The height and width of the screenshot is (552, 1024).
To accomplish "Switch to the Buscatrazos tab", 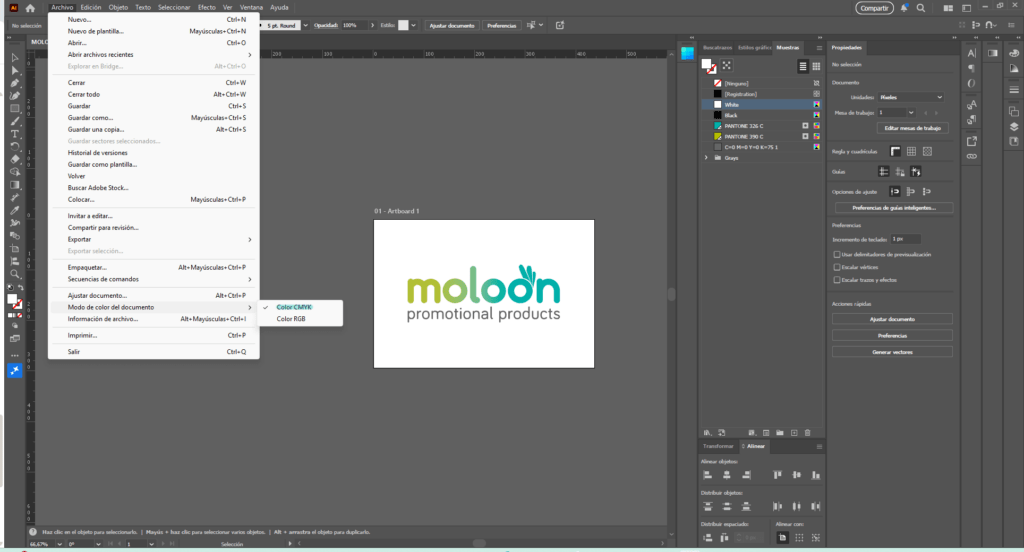I will point(717,48).
